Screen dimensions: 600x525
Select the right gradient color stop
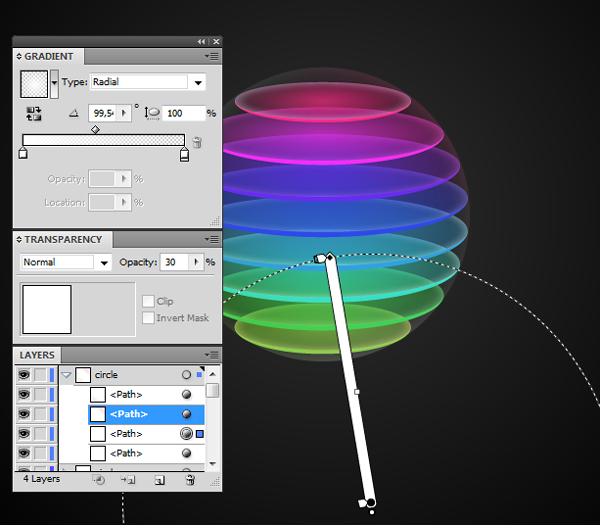coord(184,155)
